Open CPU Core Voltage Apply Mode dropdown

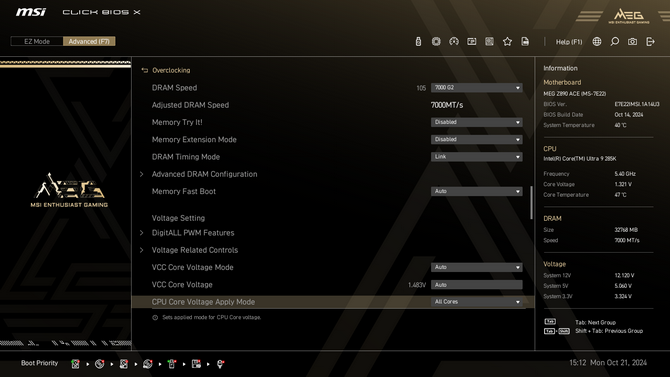click(476, 302)
